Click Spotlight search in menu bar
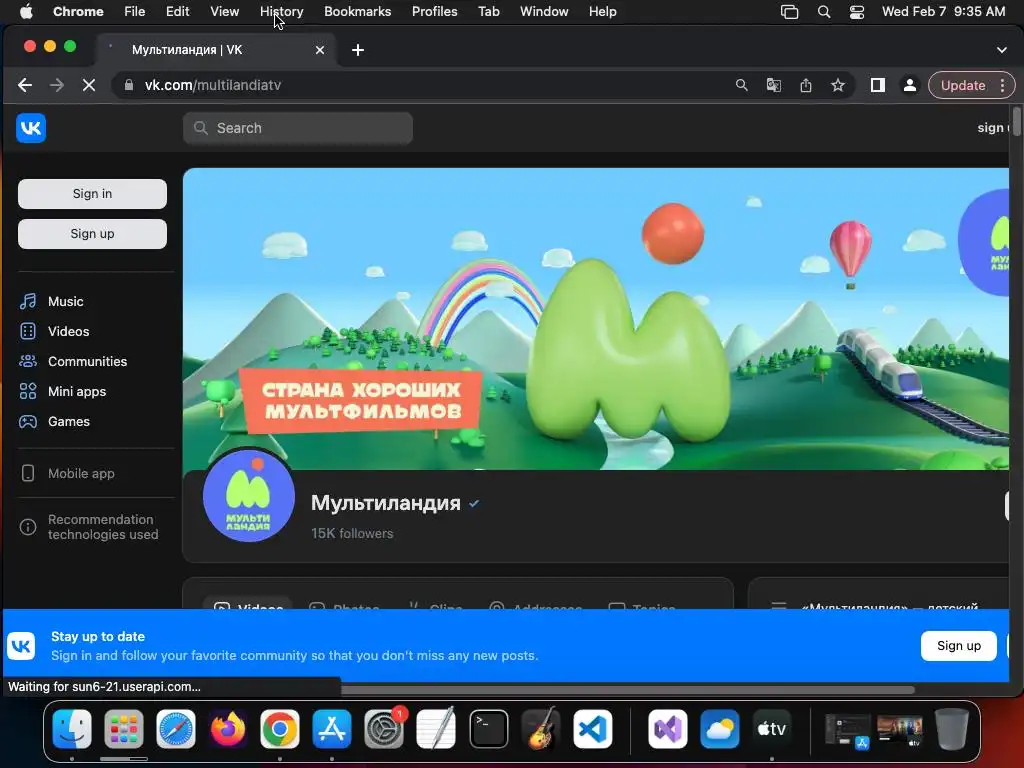 coord(824,11)
